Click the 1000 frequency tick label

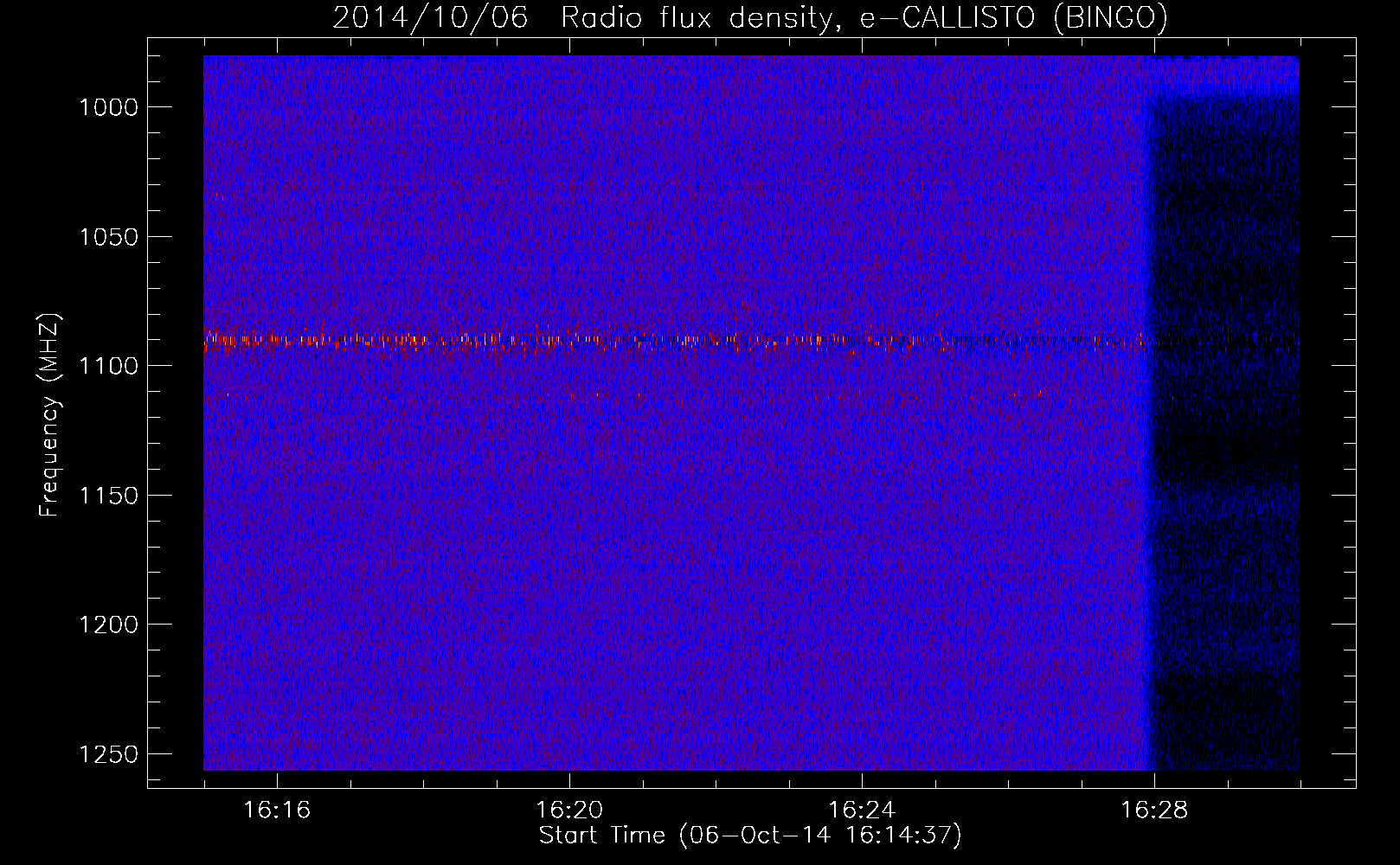click(x=109, y=107)
